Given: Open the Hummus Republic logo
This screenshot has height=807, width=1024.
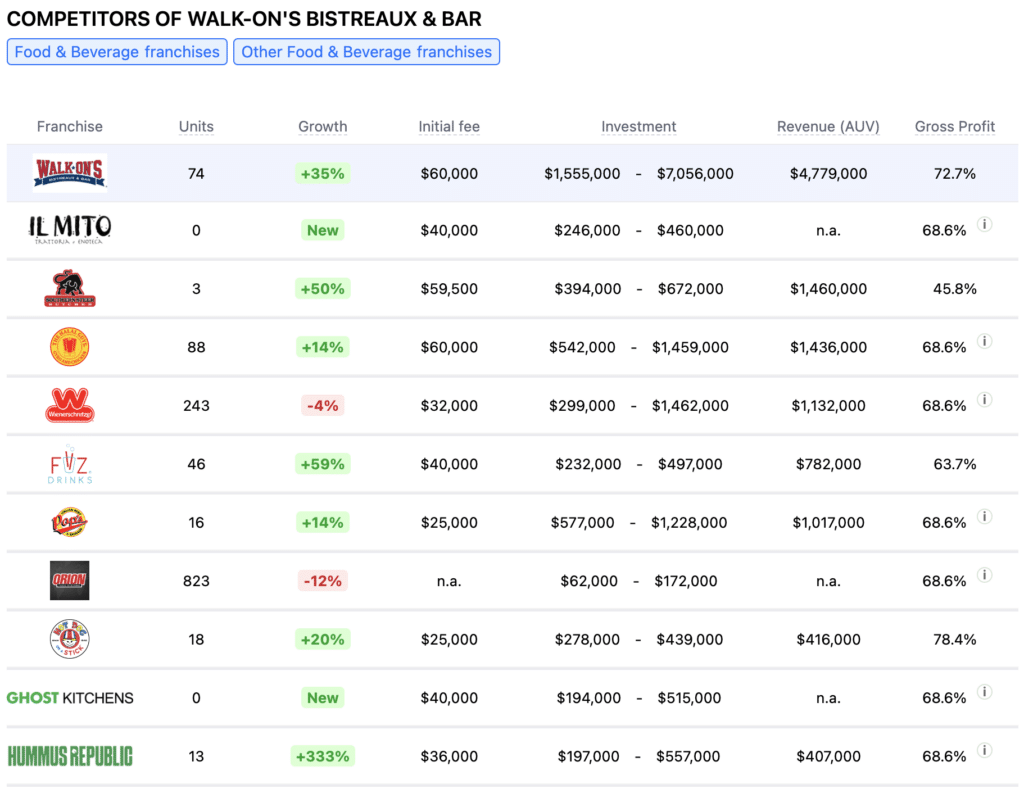Looking at the screenshot, I should pyautogui.click(x=70, y=756).
